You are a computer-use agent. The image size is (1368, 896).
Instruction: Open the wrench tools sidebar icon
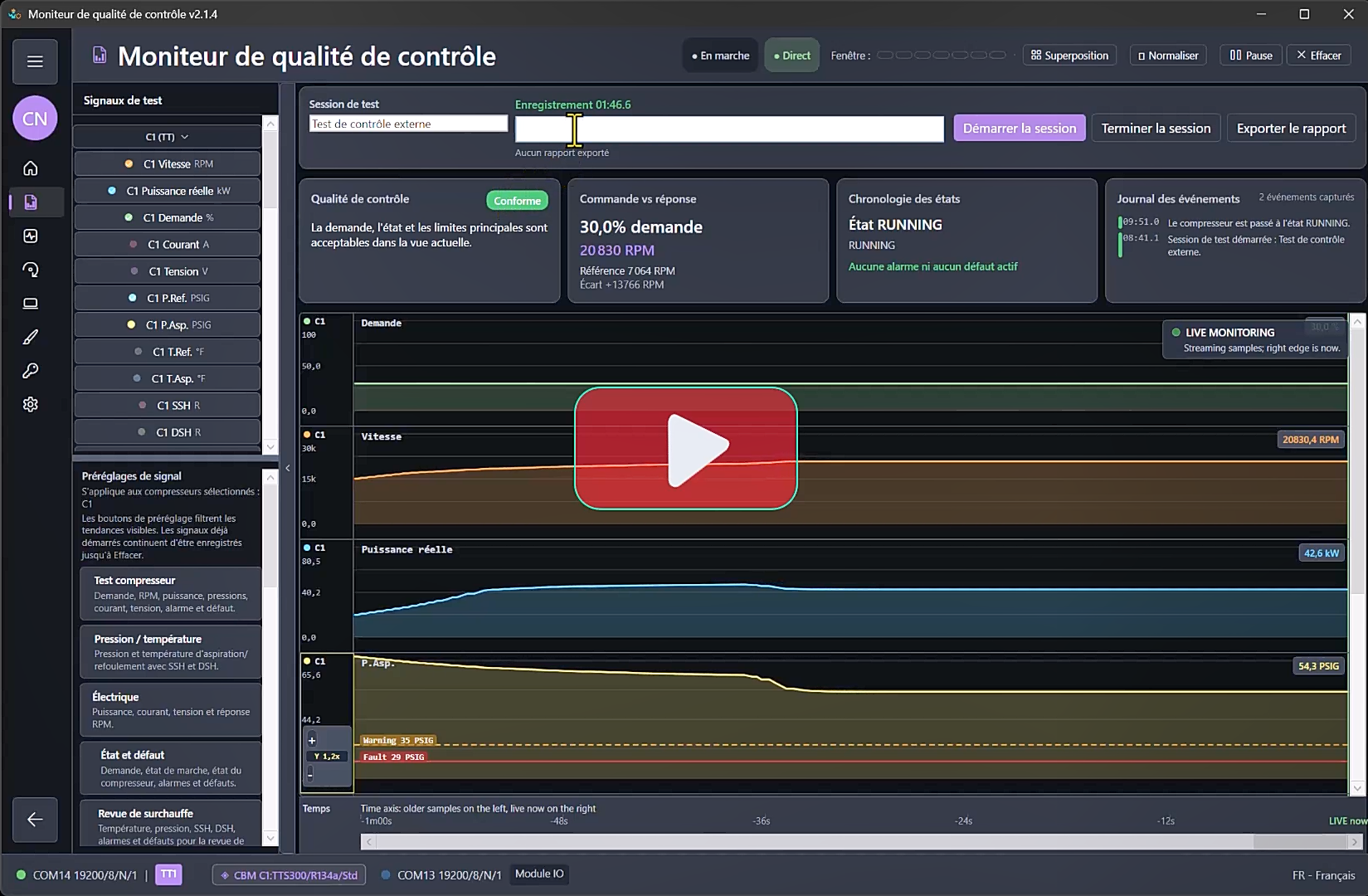[x=31, y=371]
